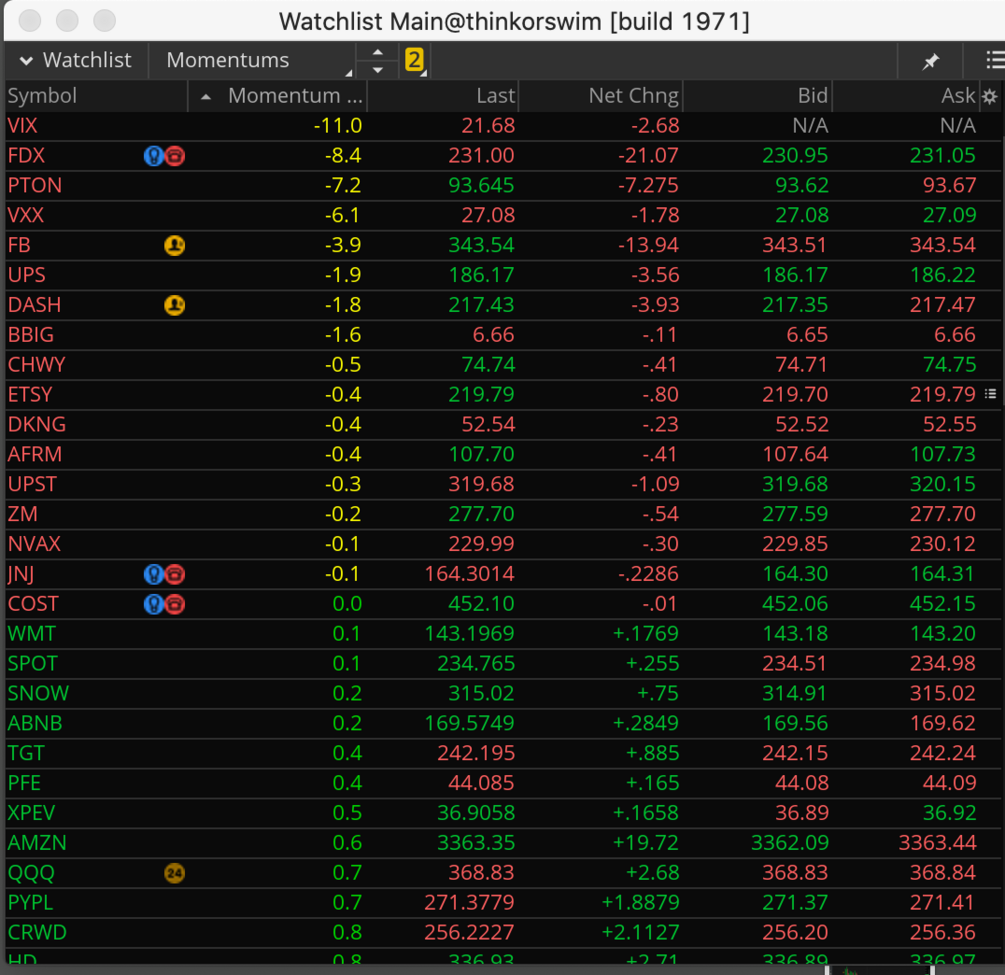Click the red phone icon on FDX row
This screenshot has width=1005, height=975.
click(x=175, y=156)
